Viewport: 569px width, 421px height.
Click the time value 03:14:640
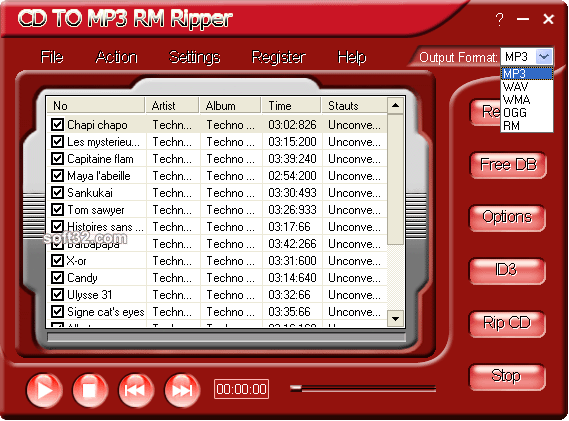tap(292, 278)
